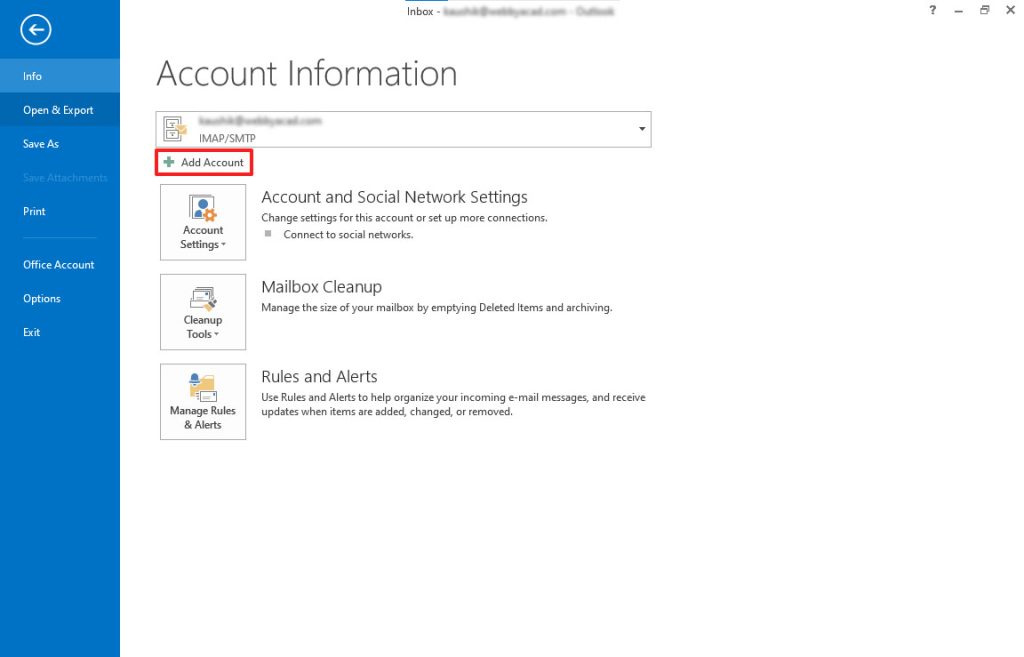Select Save As in the sidebar
The image size is (1024, 657).
pyautogui.click(x=59, y=144)
